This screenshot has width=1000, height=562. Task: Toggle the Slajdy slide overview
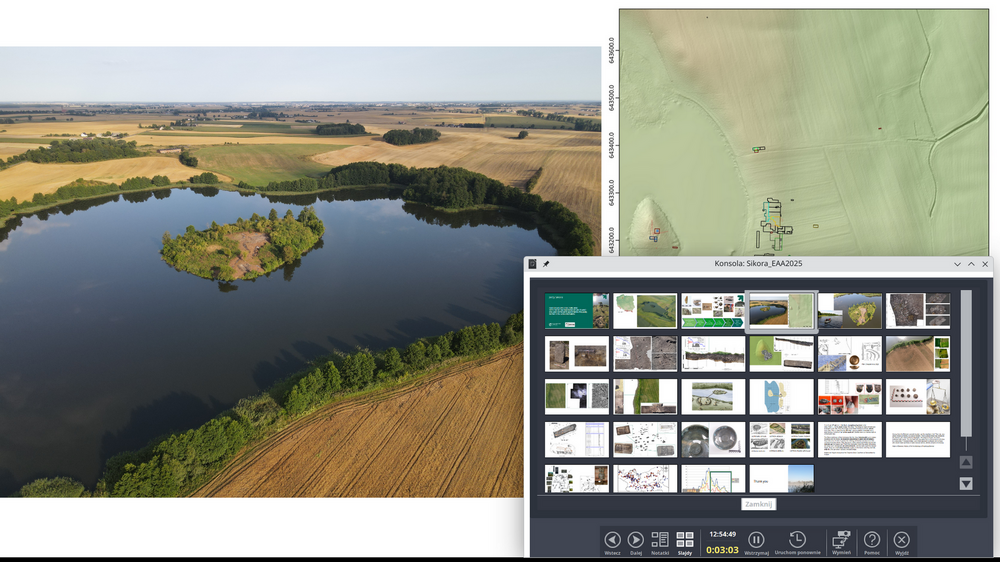tap(685, 540)
